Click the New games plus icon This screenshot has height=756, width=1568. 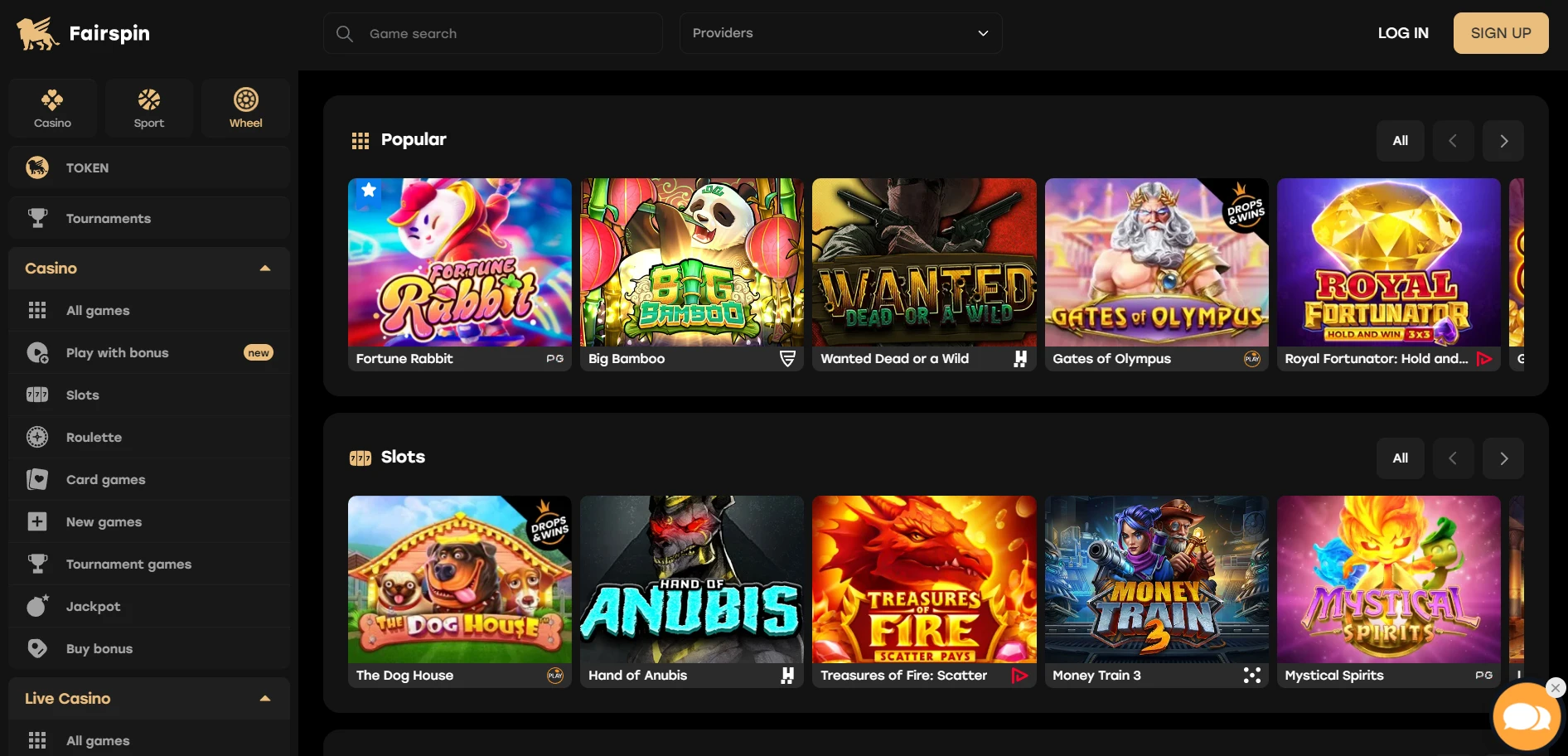pos(37,521)
